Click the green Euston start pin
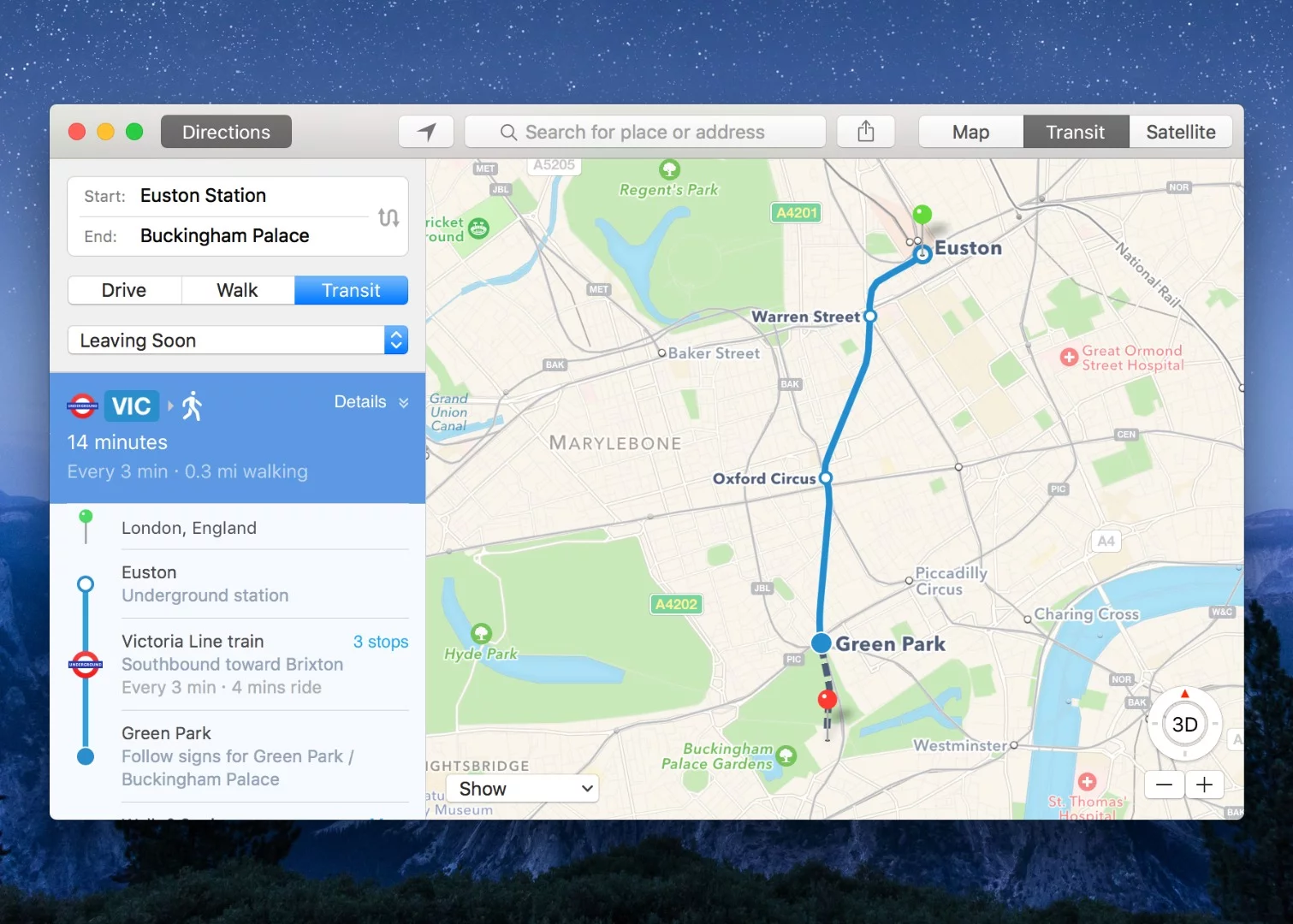This screenshot has width=1293, height=924. click(x=922, y=214)
